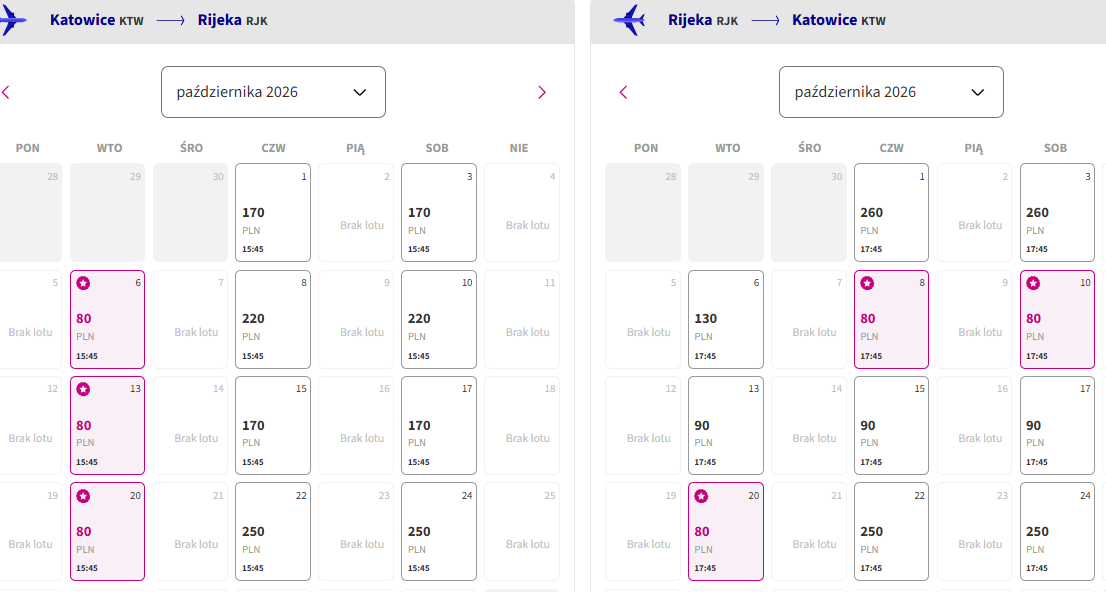The image size is (1106, 592).
Task: Pick return October 1 flight 260 PLN
Action: pos(891,212)
